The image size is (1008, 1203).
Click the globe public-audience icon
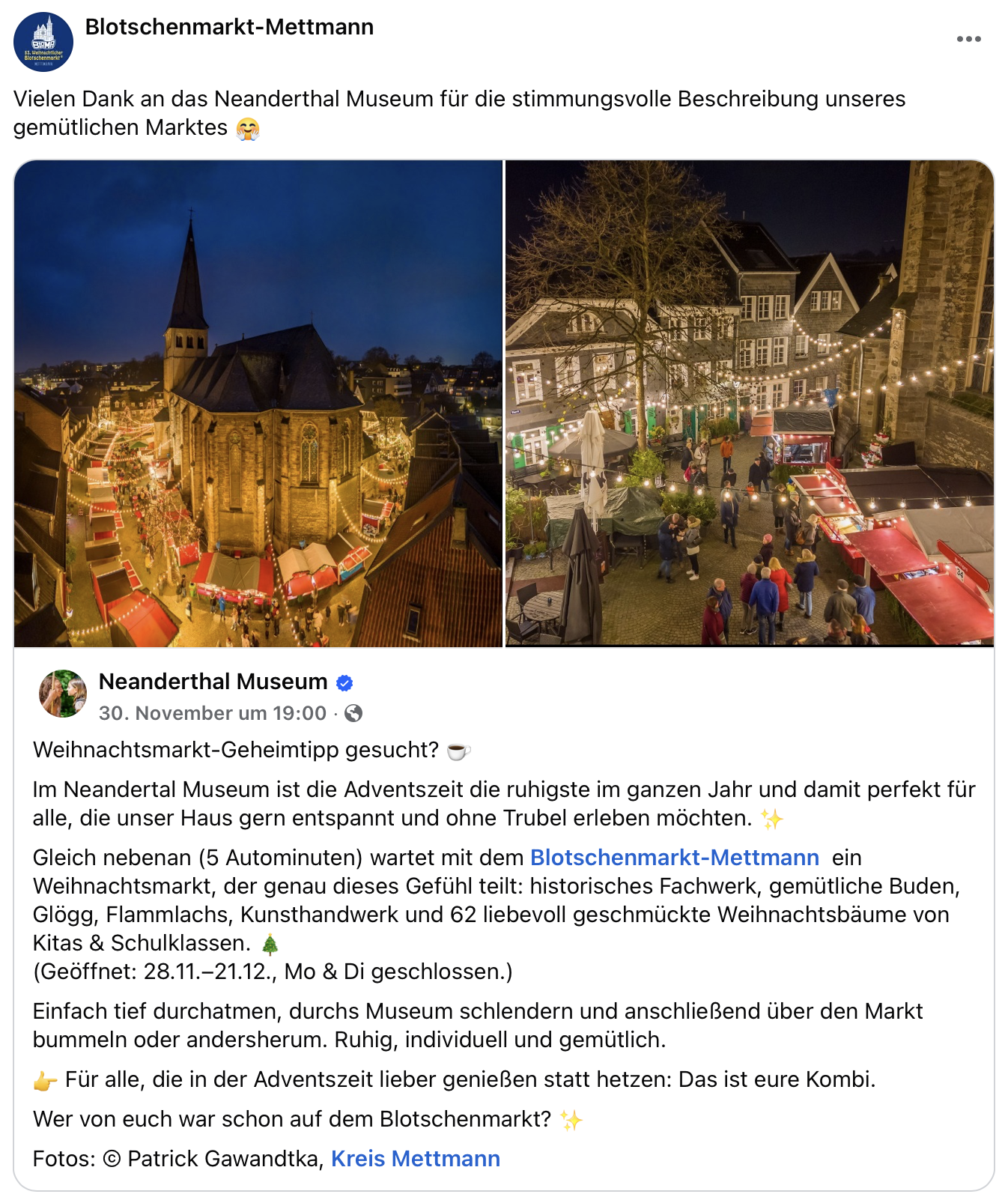click(x=353, y=713)
